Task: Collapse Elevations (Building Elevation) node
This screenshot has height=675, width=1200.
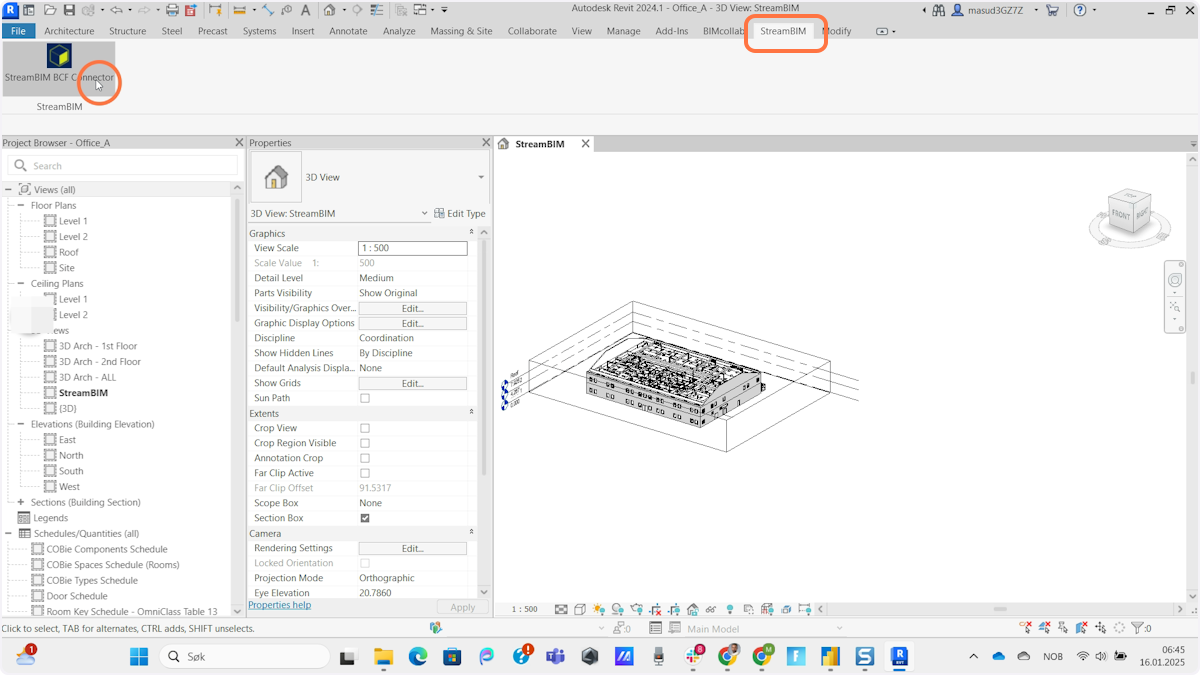Action: pos(20,424)
